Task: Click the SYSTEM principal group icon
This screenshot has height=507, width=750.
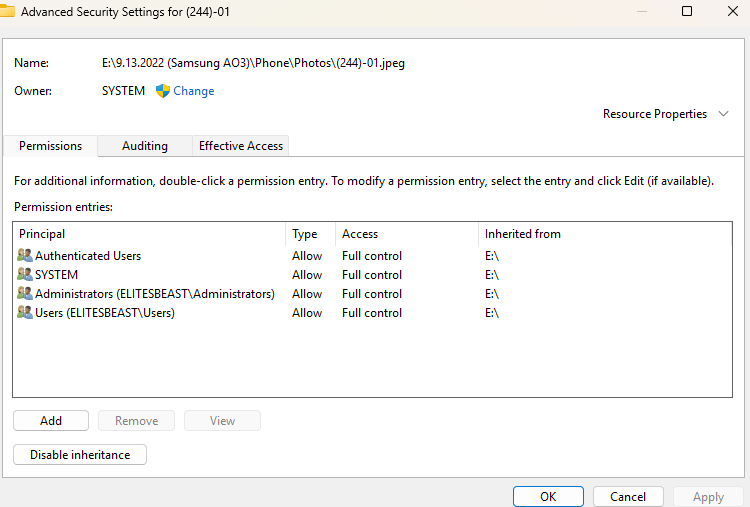Action: coord(25,275)
